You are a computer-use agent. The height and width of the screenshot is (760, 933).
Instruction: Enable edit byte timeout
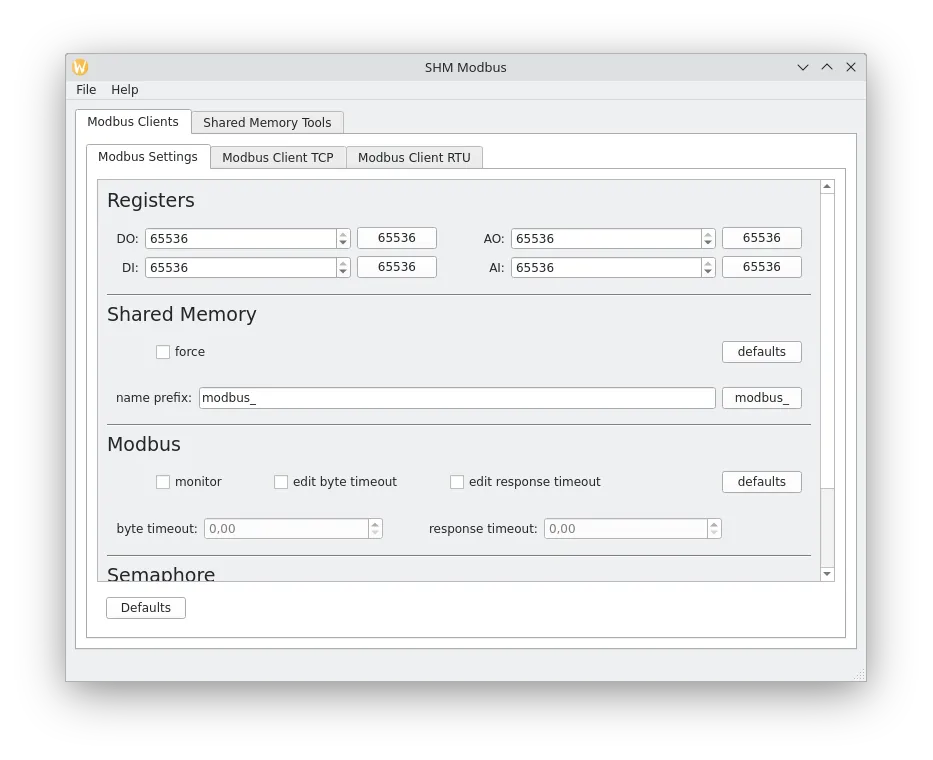[x=281, y=482]
